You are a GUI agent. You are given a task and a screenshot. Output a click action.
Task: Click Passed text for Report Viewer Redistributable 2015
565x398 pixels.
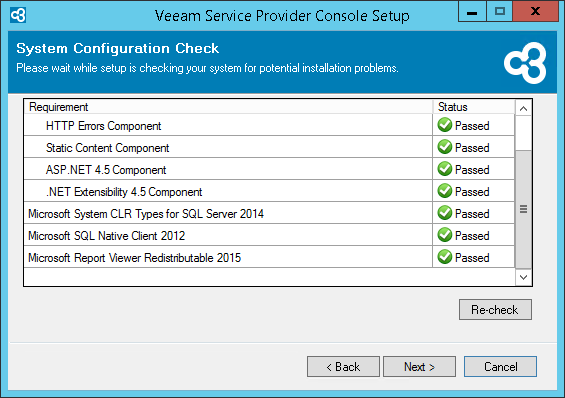click(x=472, y=258)
